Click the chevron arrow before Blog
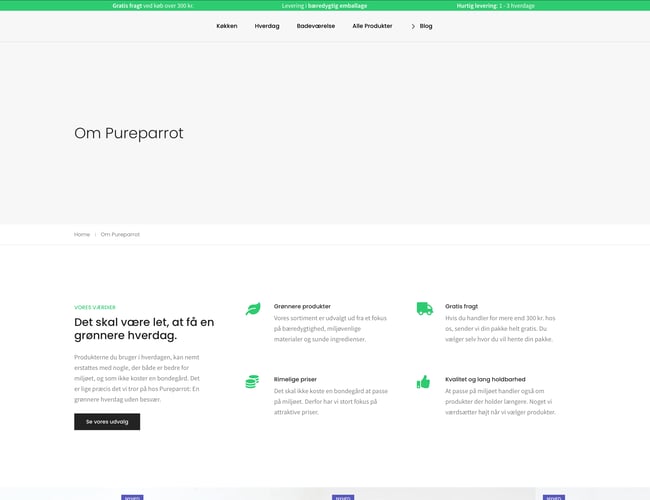Viewport: 650px width, 500px height. [413, 26]
